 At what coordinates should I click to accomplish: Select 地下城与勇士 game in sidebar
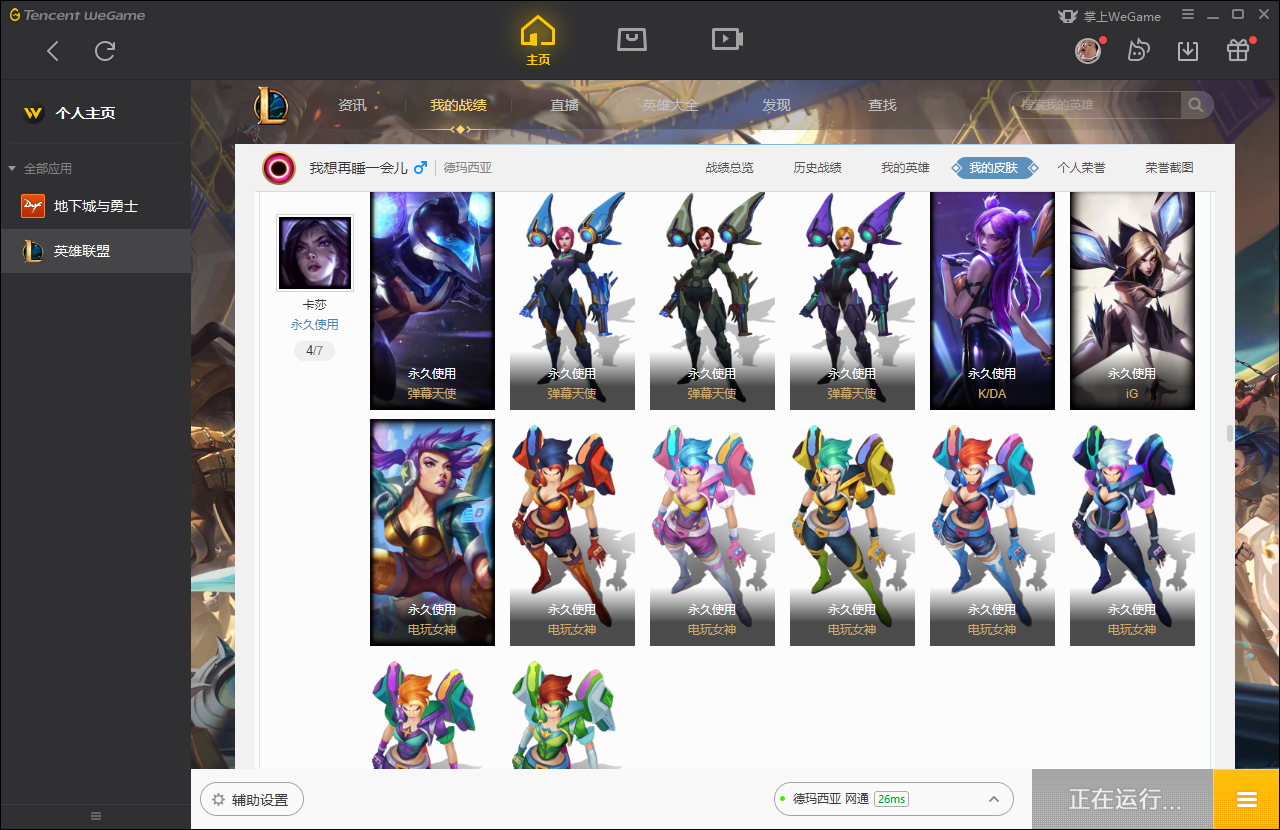tap(95, 206)
